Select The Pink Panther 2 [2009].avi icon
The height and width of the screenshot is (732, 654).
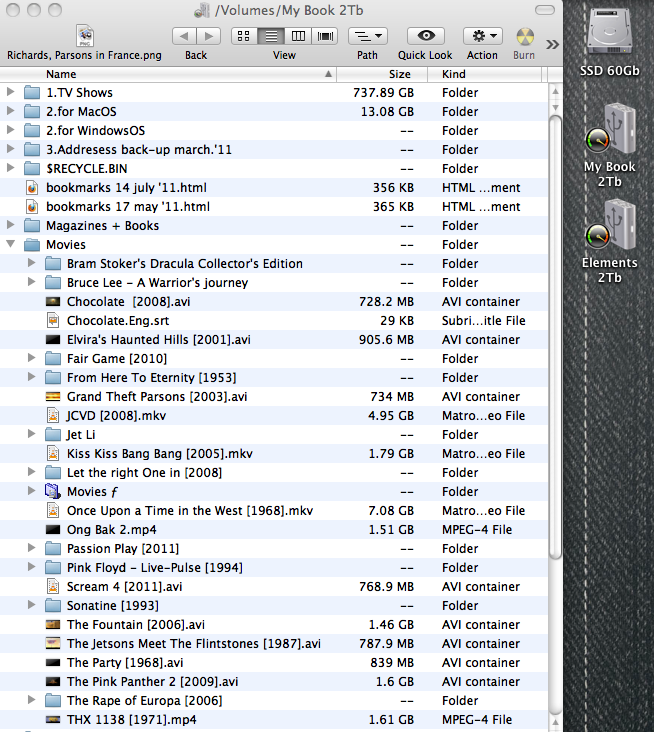pos(53,682)
